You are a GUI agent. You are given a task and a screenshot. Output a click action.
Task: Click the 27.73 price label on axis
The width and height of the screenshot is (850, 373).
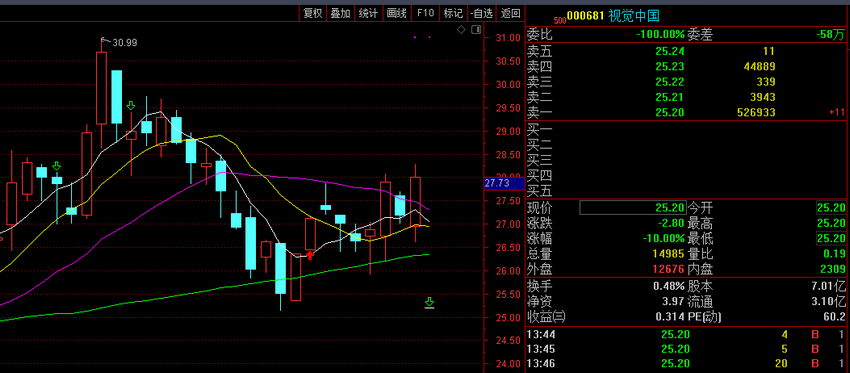click(497, 184)
